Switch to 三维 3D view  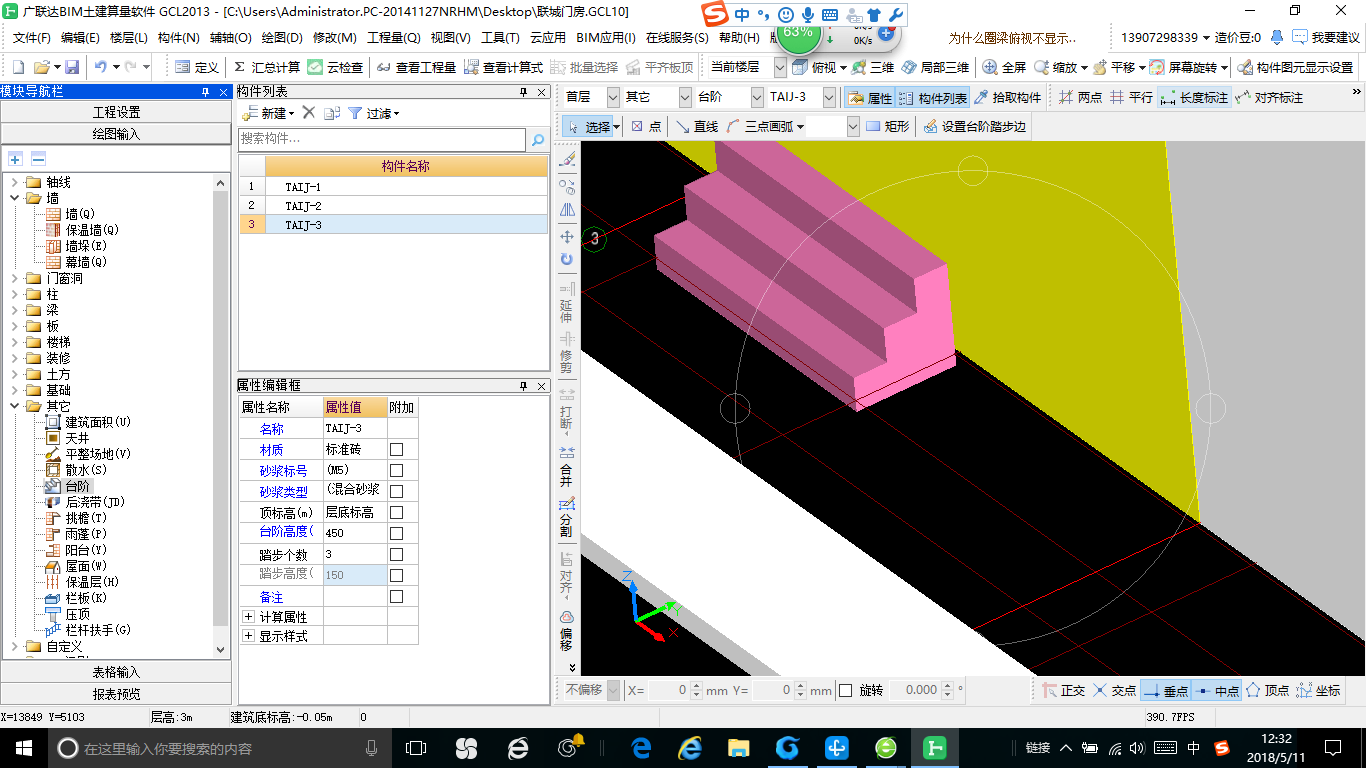pos(873,67)
